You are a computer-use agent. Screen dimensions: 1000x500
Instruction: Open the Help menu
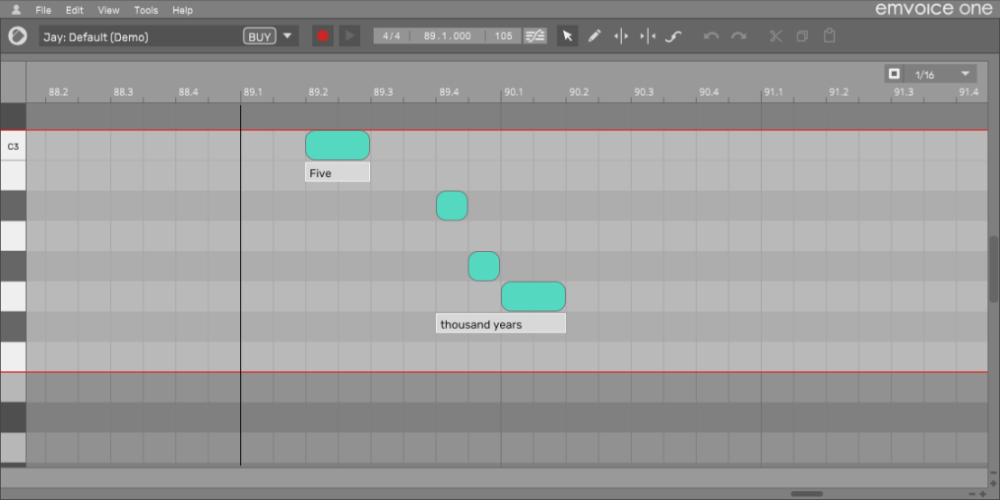(182, 10)
